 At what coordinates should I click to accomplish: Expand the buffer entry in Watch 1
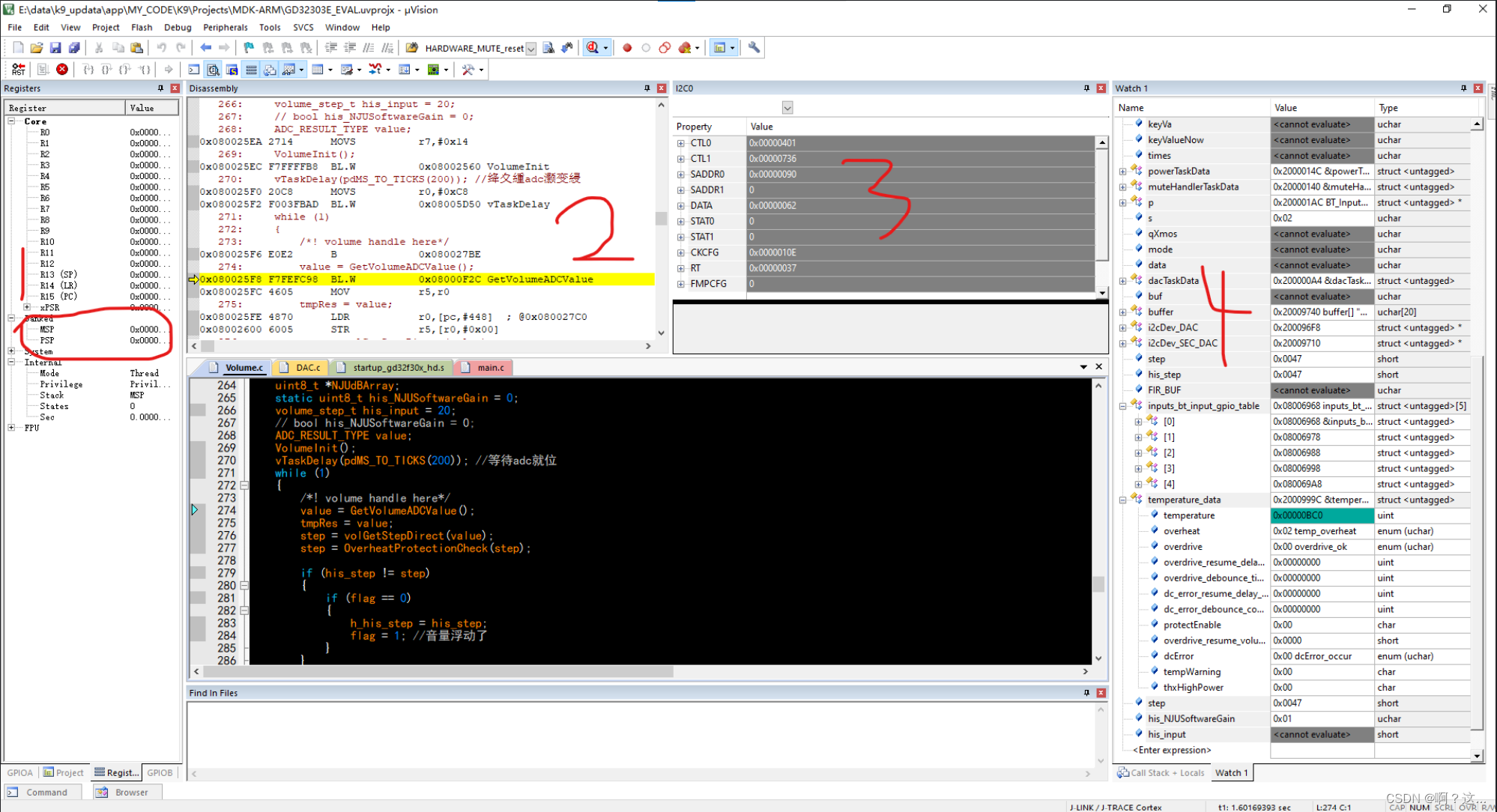[1122, 312]
